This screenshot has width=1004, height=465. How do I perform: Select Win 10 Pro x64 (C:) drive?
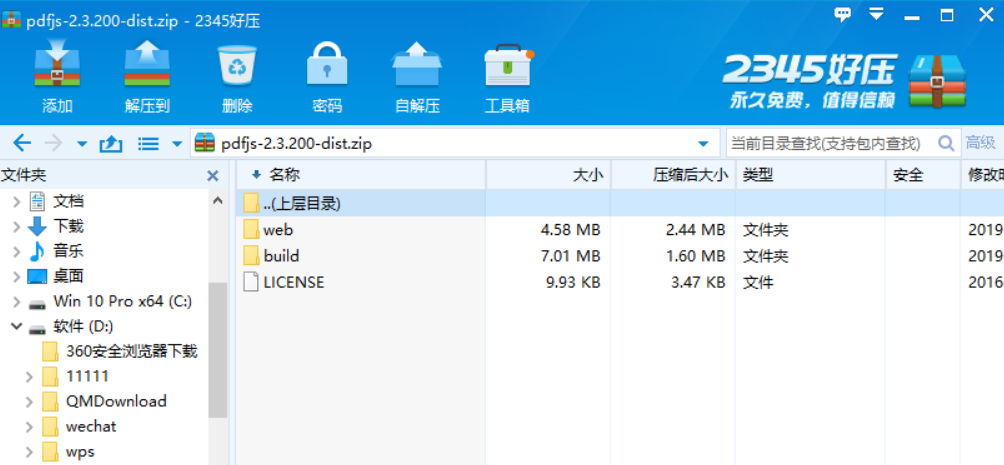122,301
